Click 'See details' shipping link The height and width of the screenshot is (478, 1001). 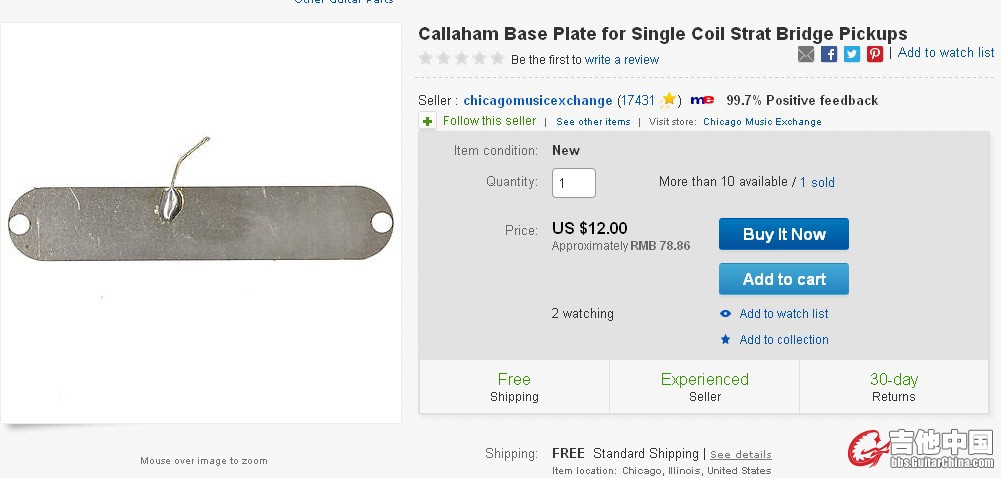tap(741, 454)
